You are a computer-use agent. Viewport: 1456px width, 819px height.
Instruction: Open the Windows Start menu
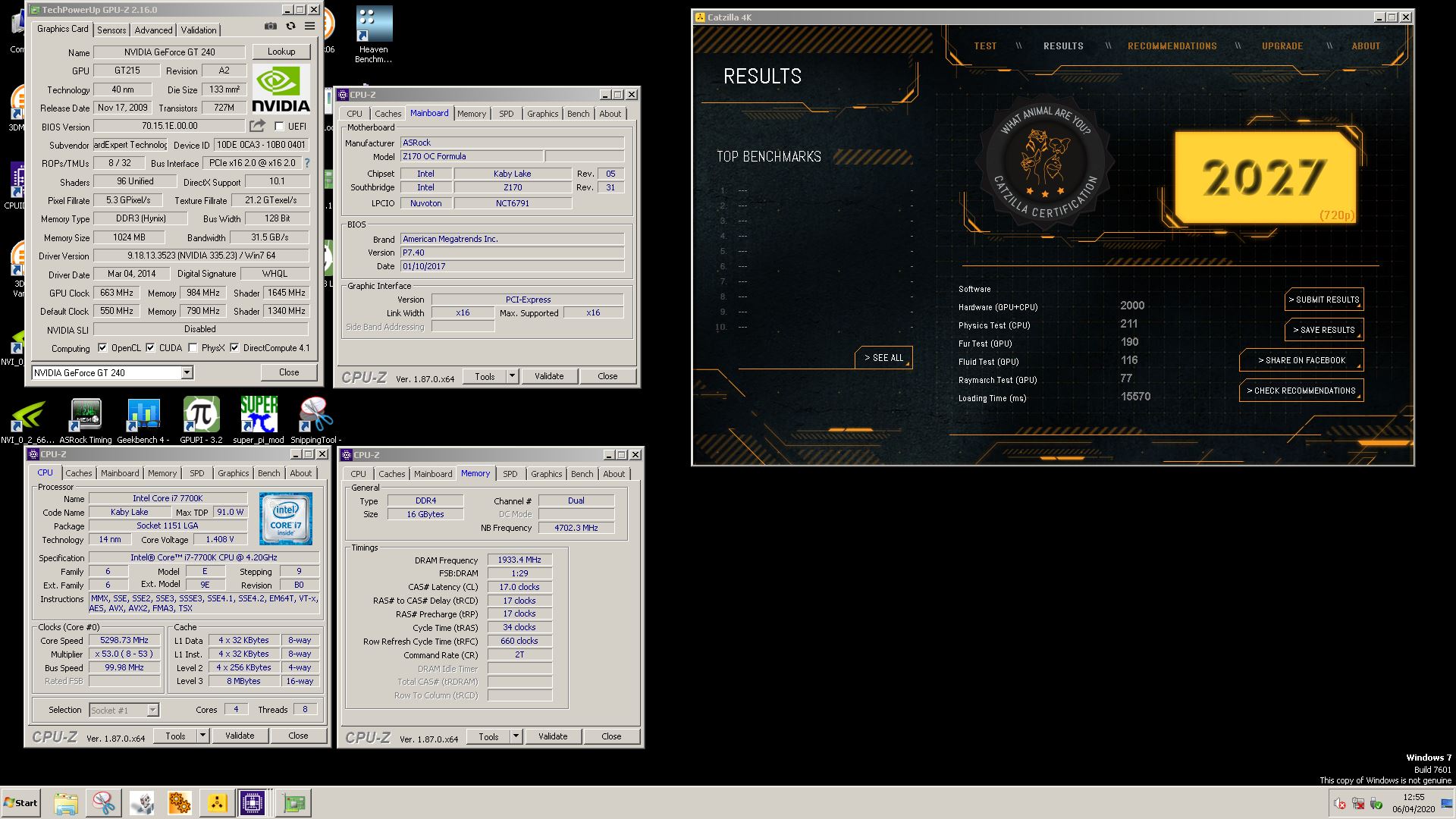point(20,803)
